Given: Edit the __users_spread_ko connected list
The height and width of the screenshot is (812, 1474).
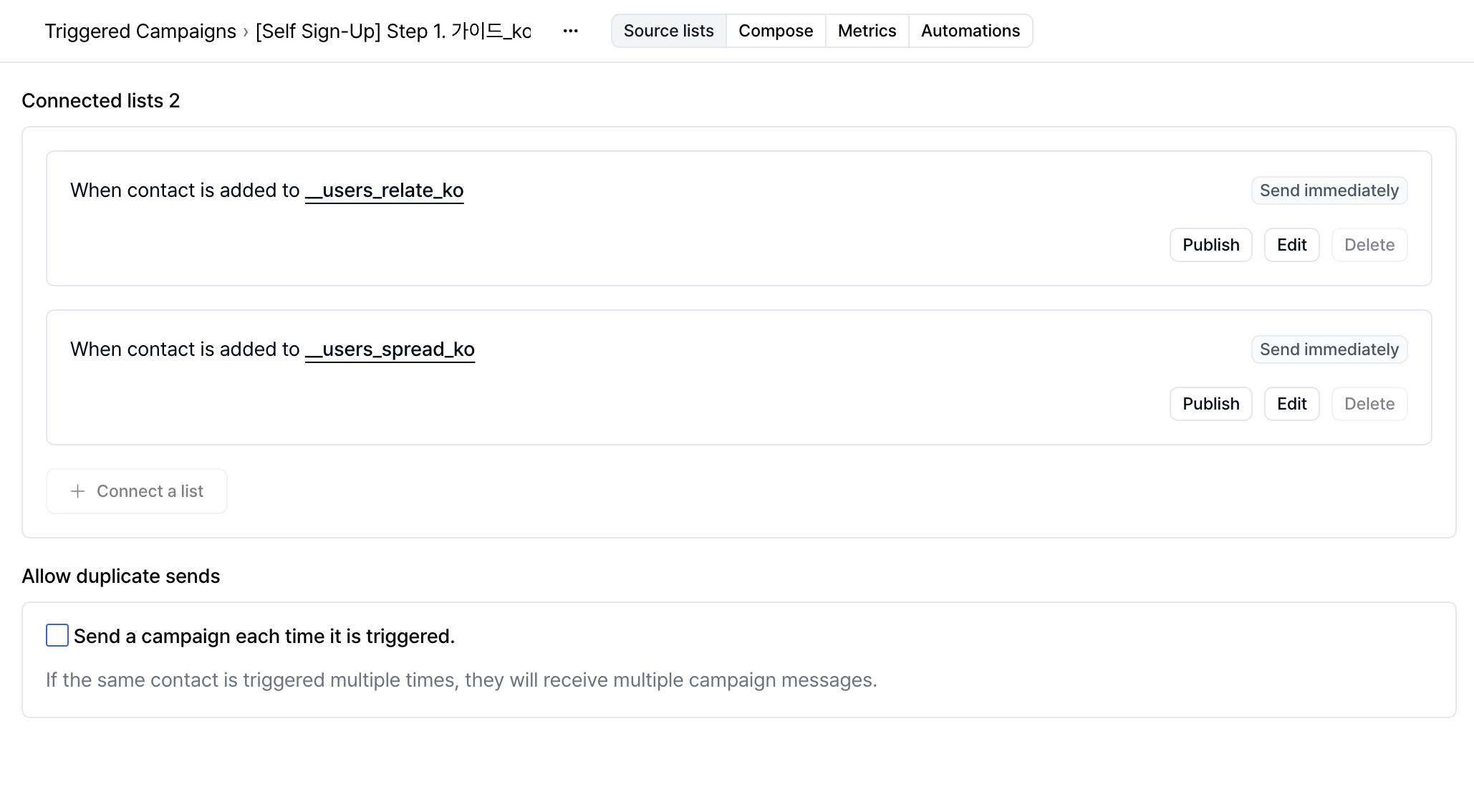Looking at the screenshot, I should pyautogui.click(x=1291, y=404).
